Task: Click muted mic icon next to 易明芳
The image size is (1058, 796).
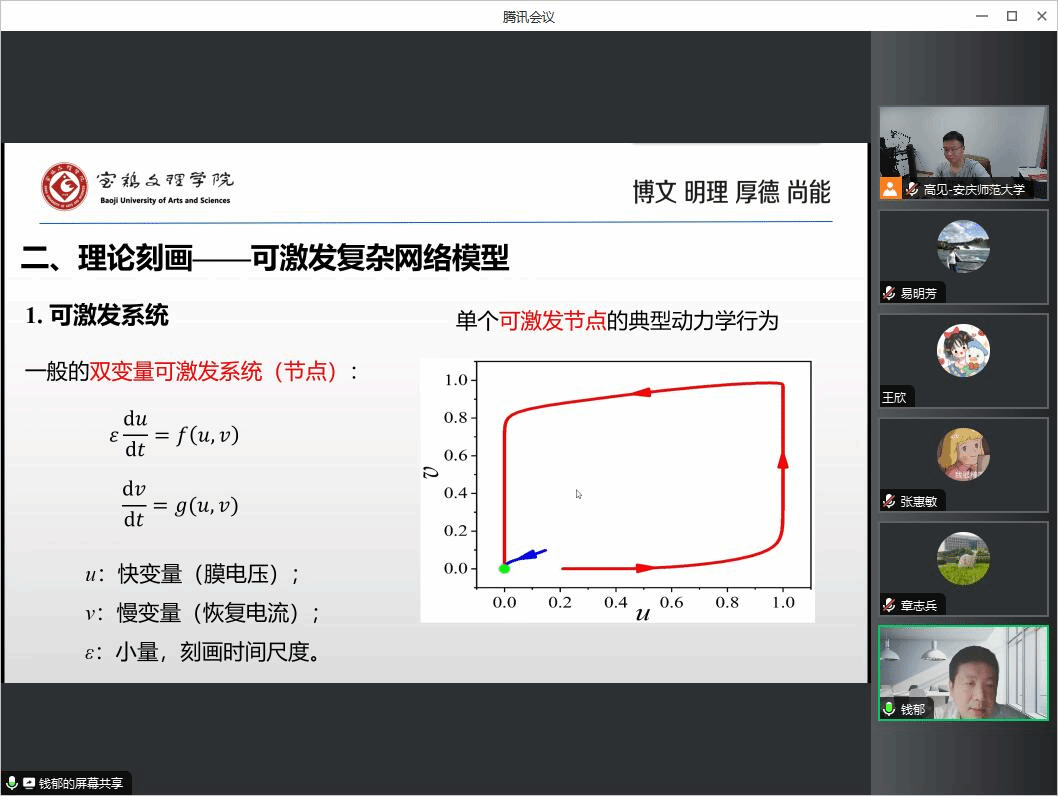Action: pyautogui.click(x=889, y=293)
